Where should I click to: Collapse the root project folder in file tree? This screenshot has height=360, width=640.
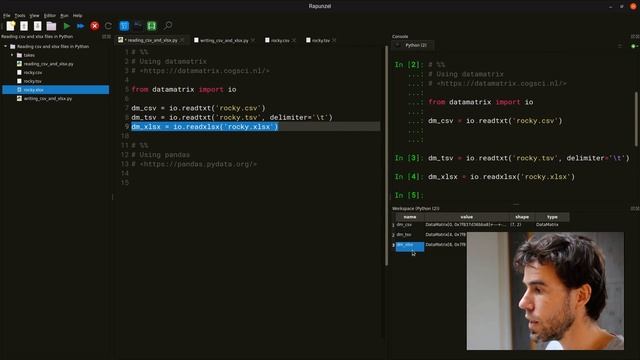pyautogui.click(x=6, y=47)
